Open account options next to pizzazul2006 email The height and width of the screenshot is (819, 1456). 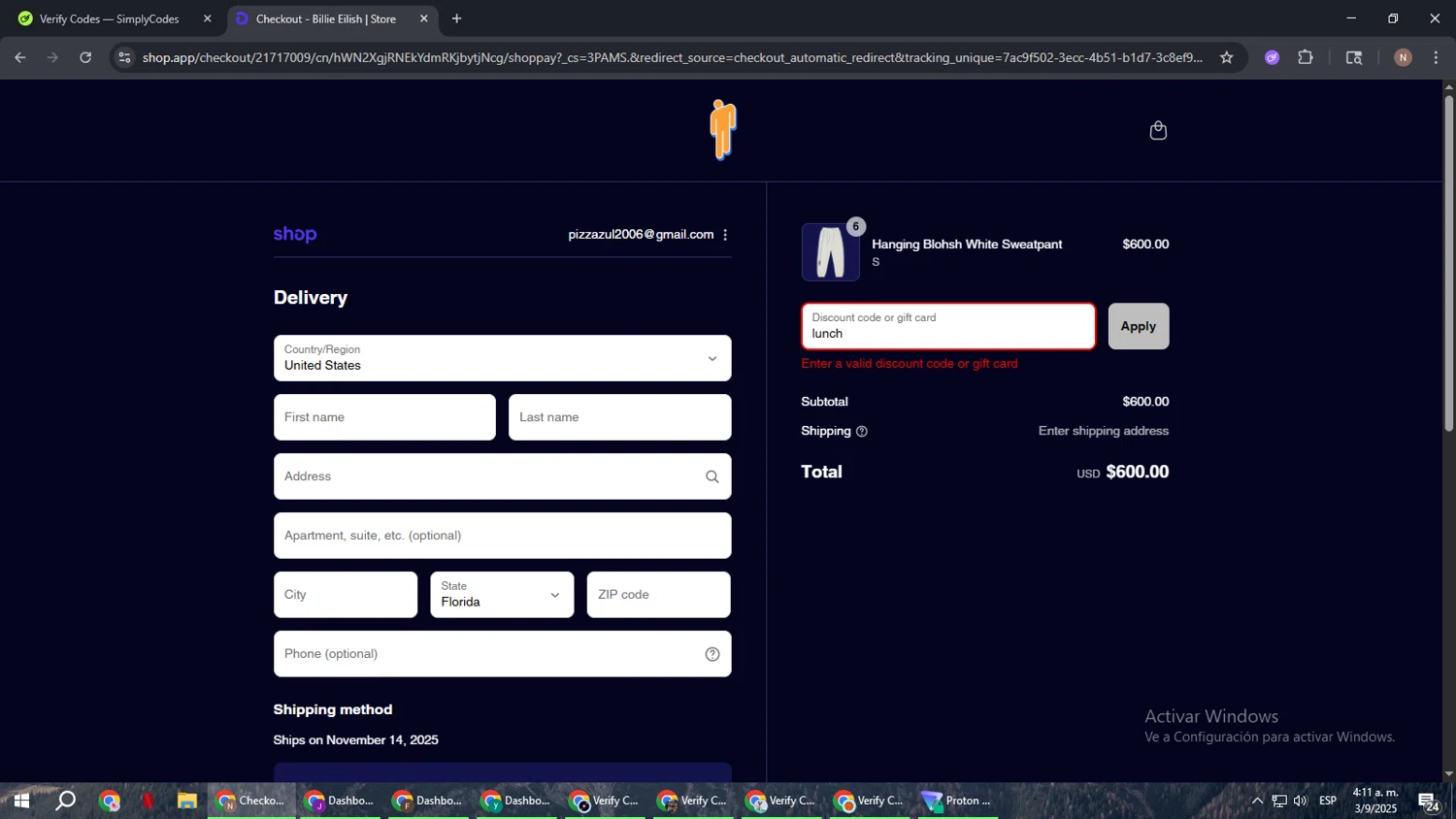click(725, 235)
